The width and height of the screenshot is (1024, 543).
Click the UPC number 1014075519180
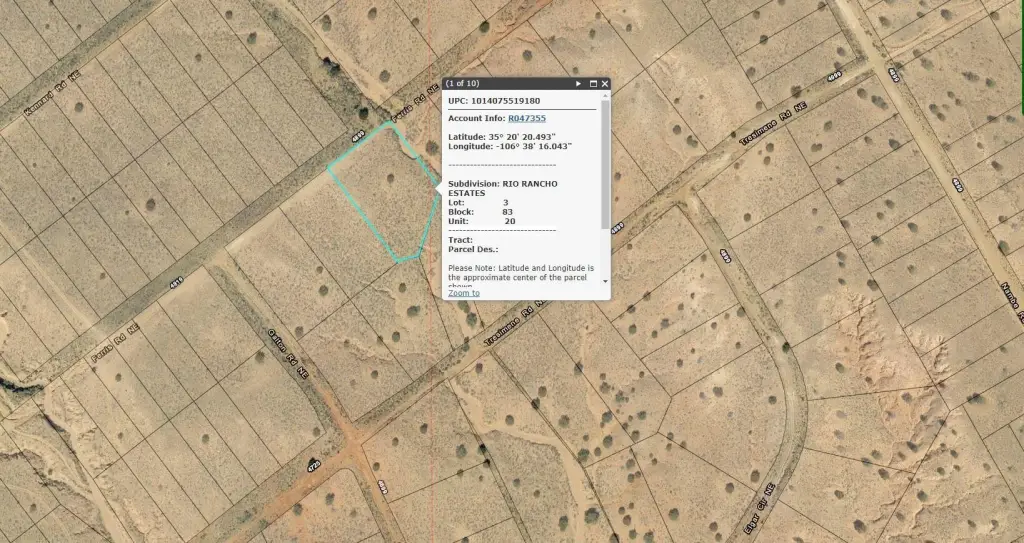tap(504, 101)
